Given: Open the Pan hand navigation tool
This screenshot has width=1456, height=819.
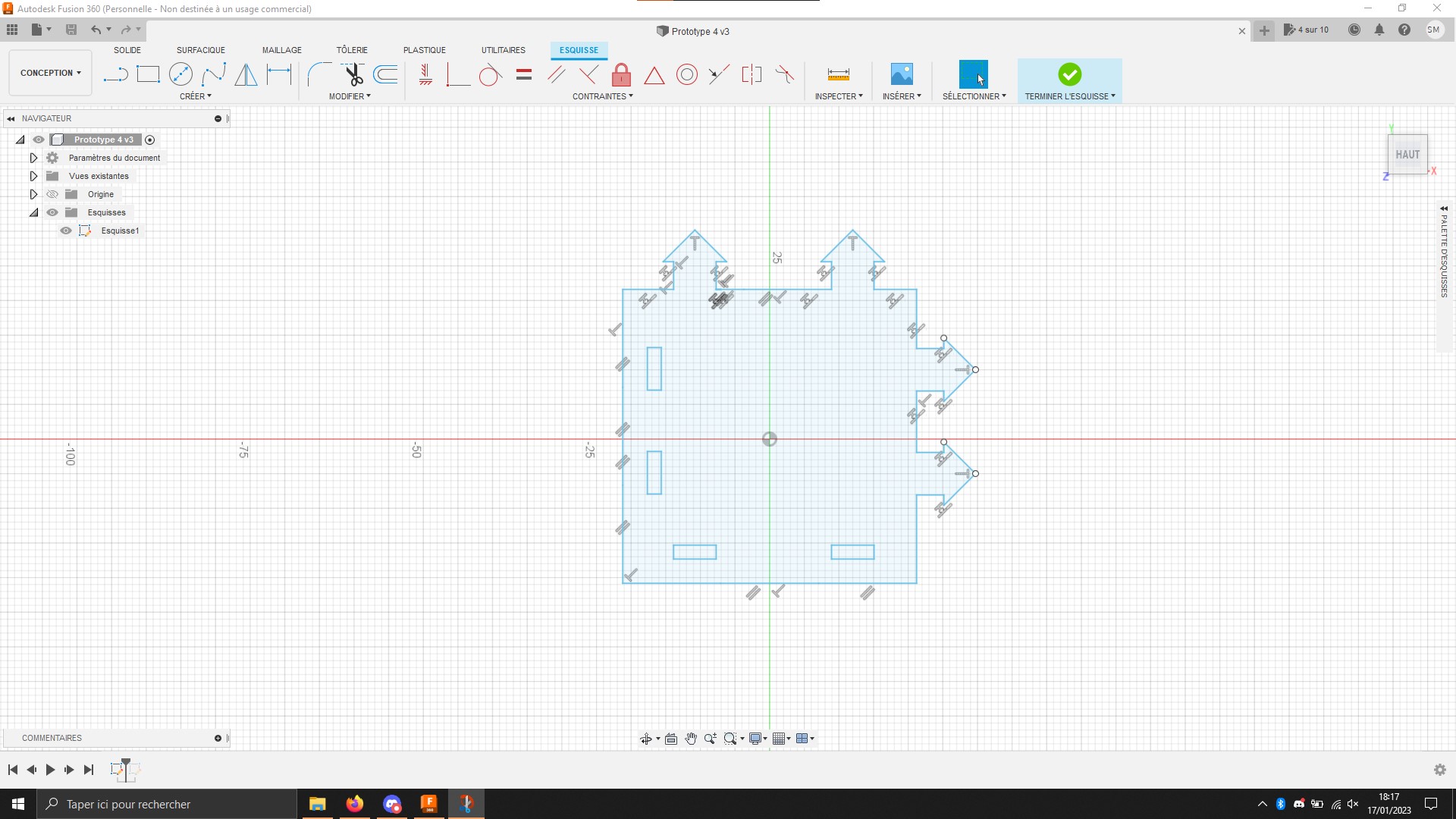Looking at the screenshot, I should point(691,739).
